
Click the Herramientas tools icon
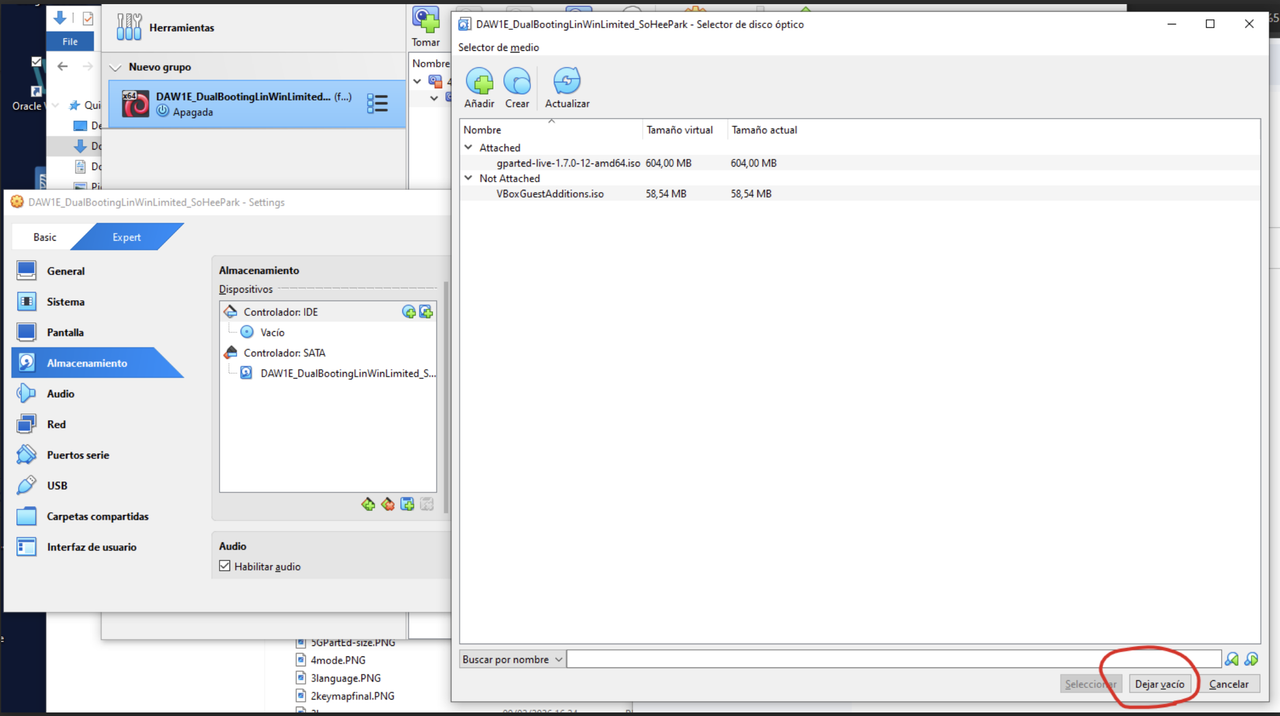point(129,27)
